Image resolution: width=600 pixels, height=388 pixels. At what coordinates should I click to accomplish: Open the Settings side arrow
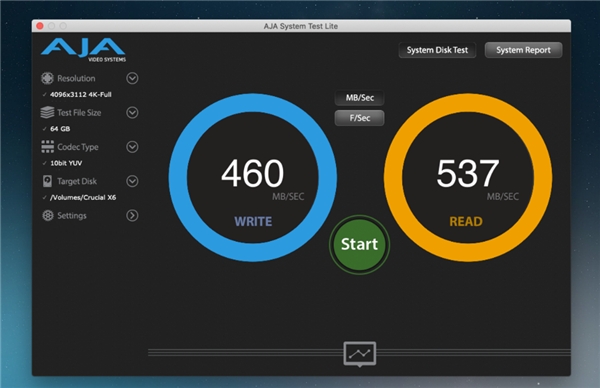point(132,215)
